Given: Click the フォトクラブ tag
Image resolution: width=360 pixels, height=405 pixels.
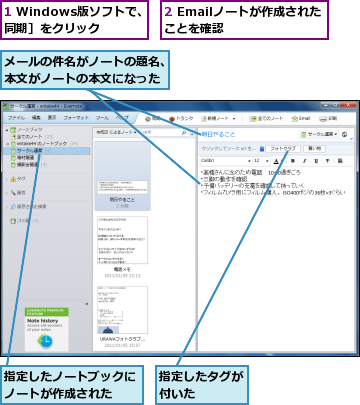Looking at the screenshot, I should tap(283, 149).
